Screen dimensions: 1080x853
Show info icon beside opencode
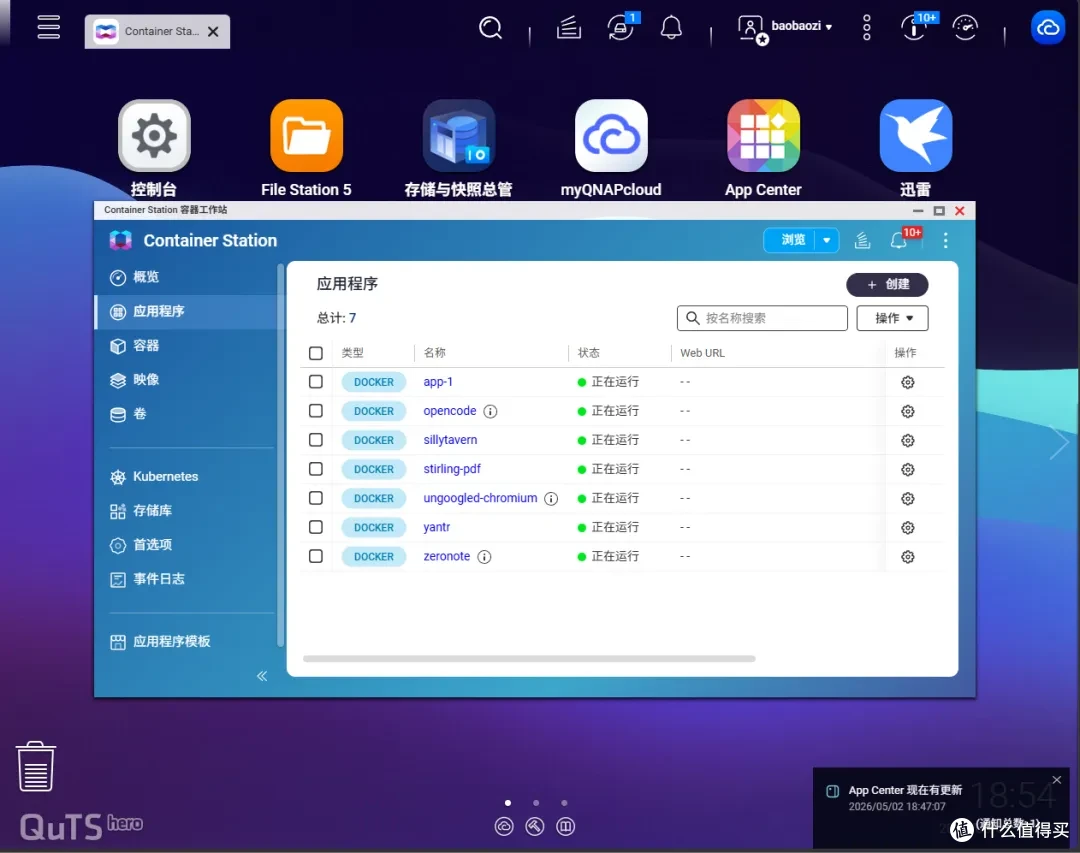pos(490,411)
